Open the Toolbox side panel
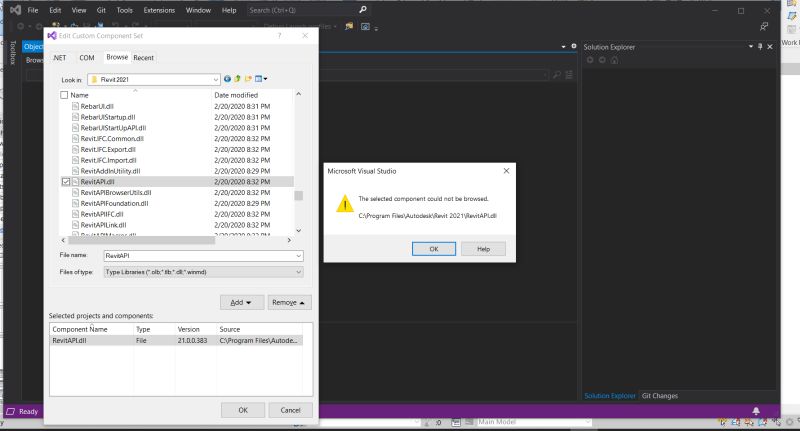The width and height of the screenshot is (800, 431). click(13, 53)
